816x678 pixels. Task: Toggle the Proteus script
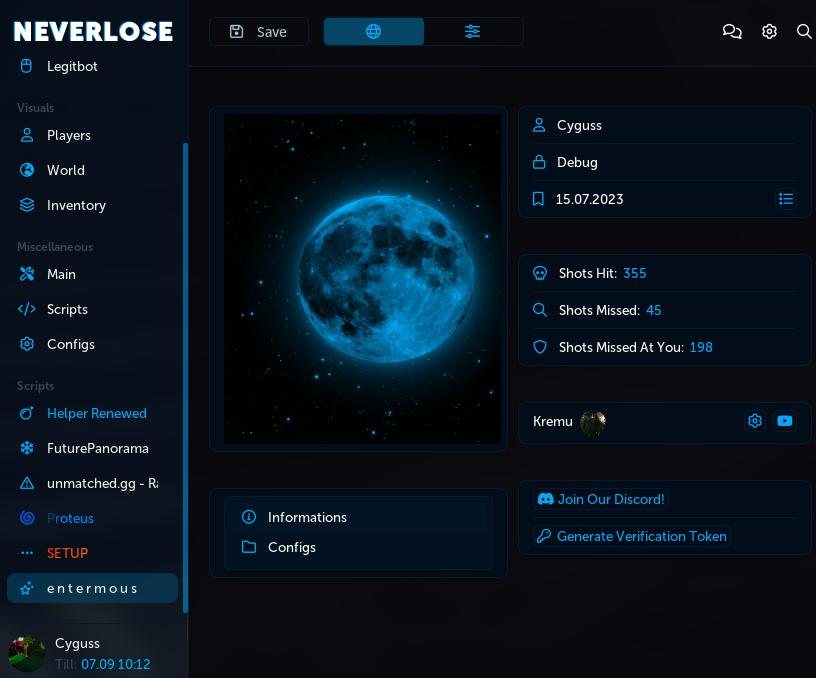pyautogui.click(x=70, y=518)
